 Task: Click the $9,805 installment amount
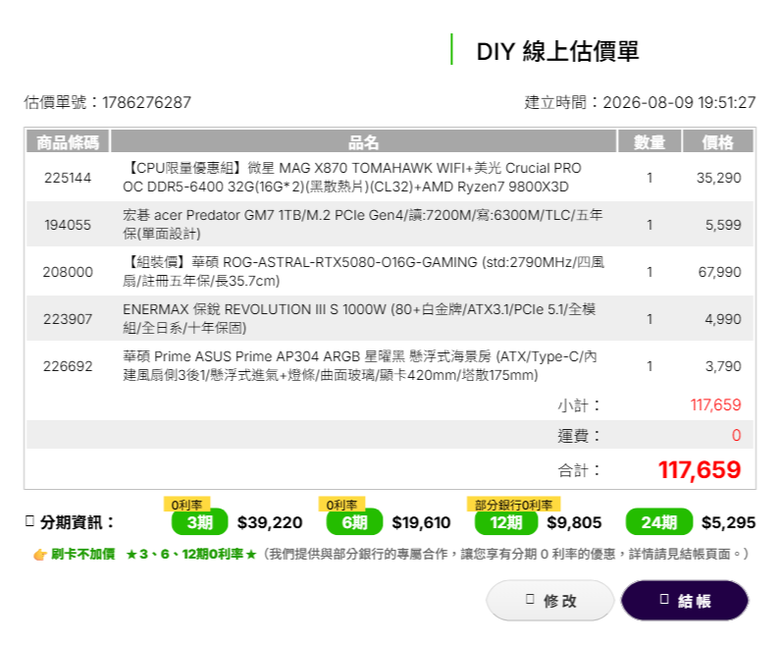point(574,522)
